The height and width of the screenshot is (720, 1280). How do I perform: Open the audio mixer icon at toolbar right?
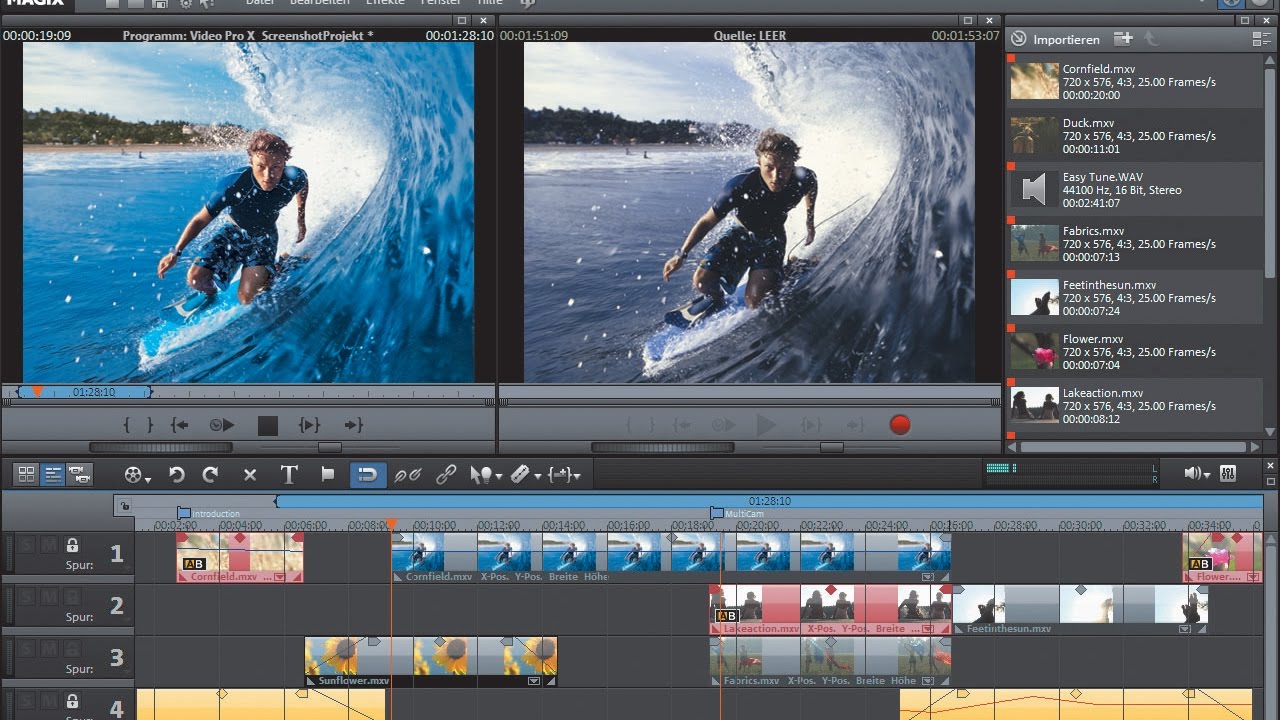click(1228, 474)
